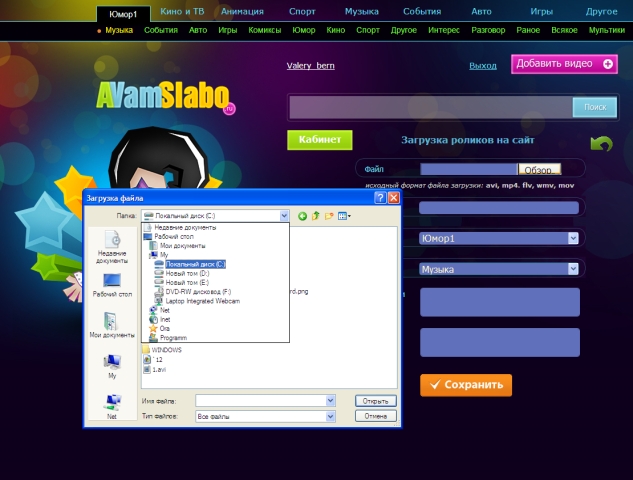Open the Юмор1 category dropdown

[573, 239]
